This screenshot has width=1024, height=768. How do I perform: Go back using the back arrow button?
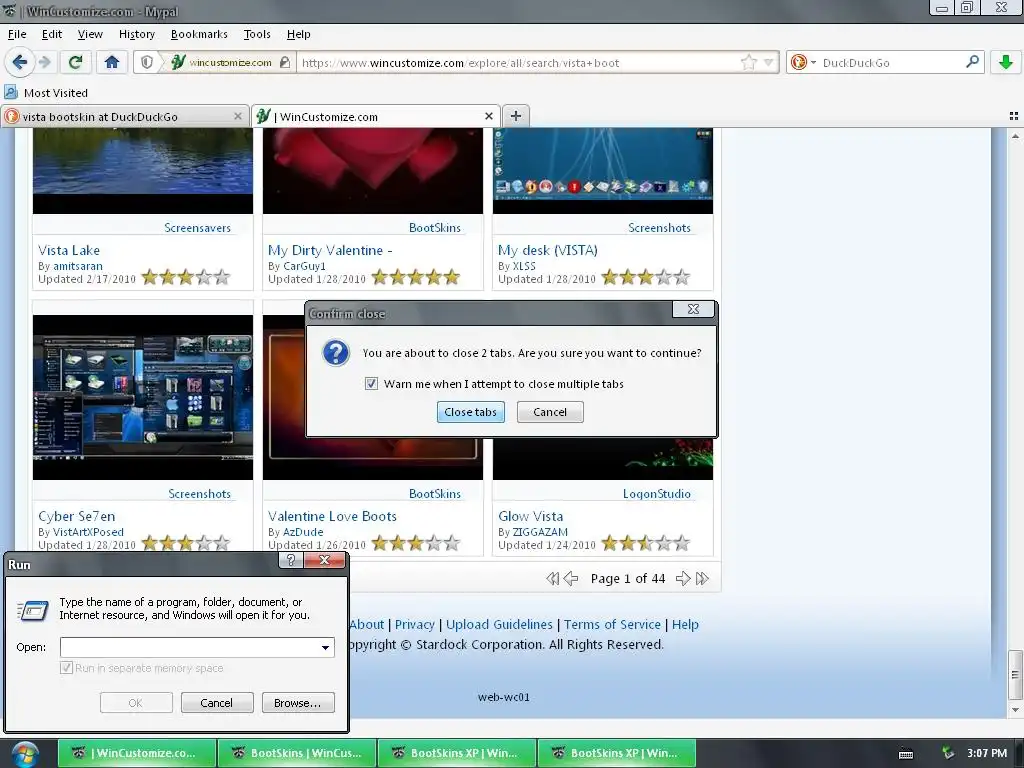(20, 63)
